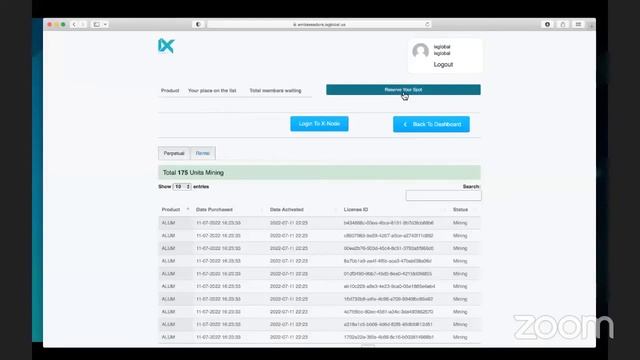Click the user avatar icon

[420, 51]
